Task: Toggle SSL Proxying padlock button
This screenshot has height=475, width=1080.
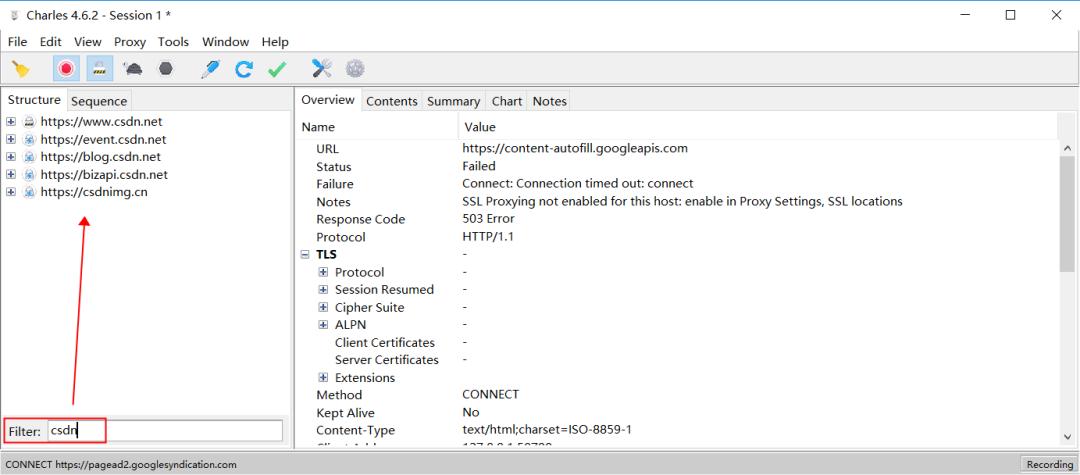Action: point(100,69)
